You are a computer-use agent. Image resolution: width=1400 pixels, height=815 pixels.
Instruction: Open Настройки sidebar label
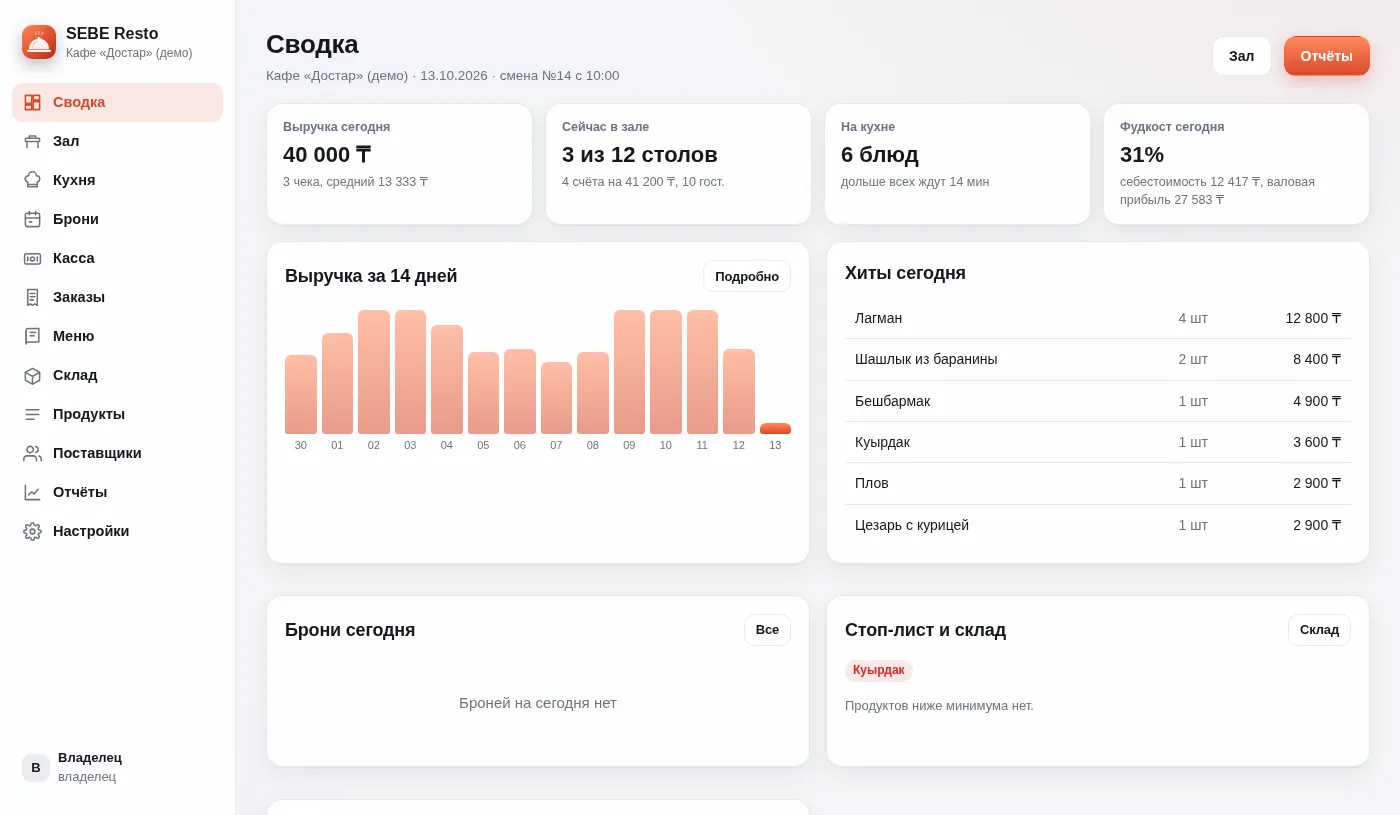(x=91, y=531)
